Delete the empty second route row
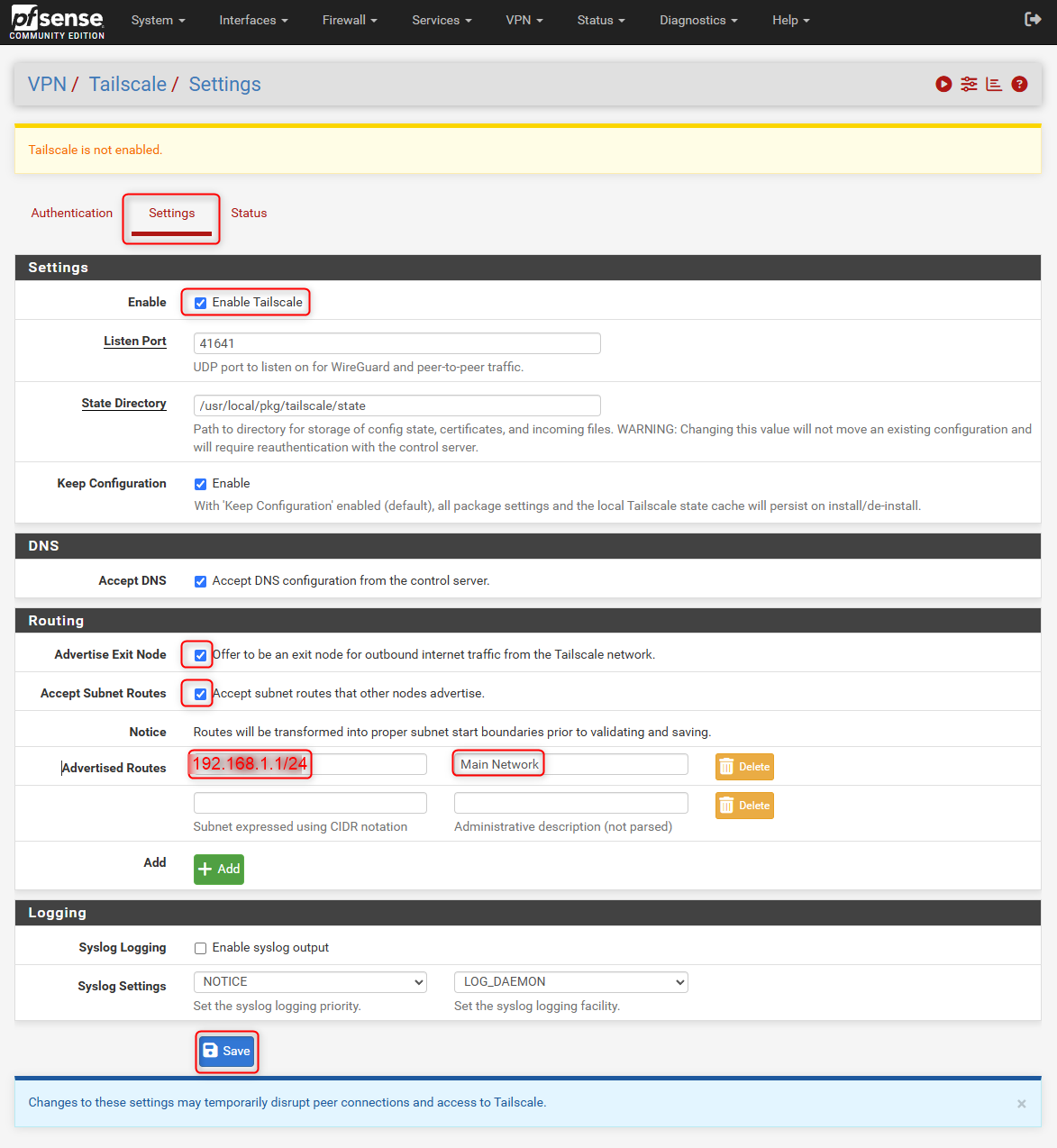The width and height of the screenshot is (1057, 1148). [x=744, y=806]
